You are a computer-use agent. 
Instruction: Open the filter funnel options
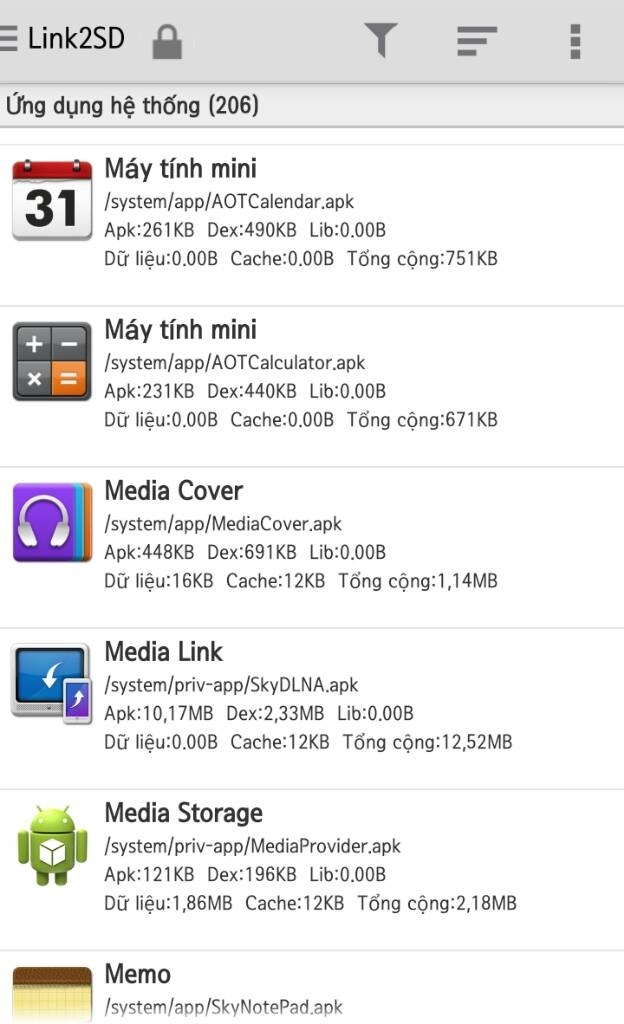381,41
